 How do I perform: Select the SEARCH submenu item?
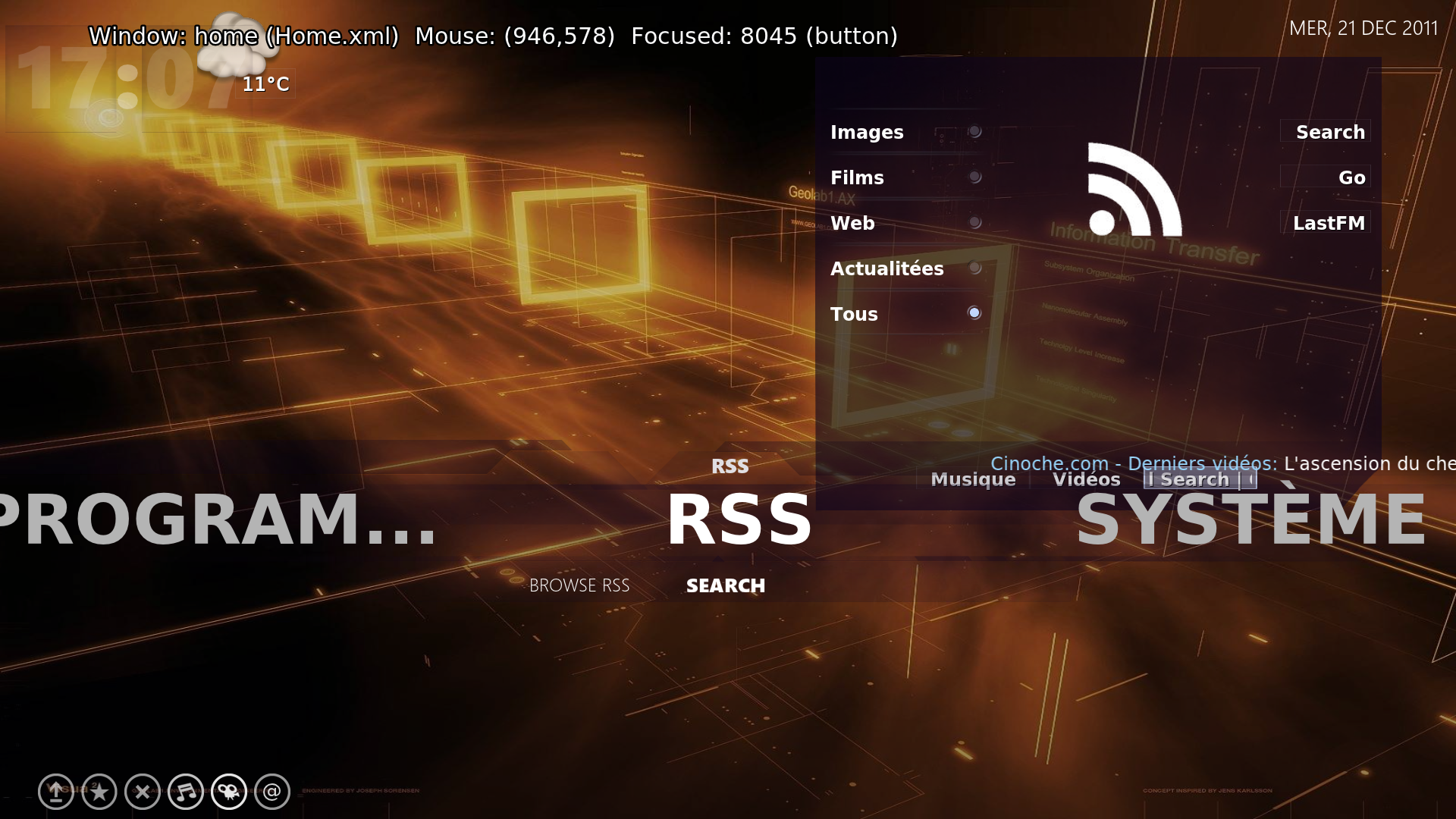point(726,585)
